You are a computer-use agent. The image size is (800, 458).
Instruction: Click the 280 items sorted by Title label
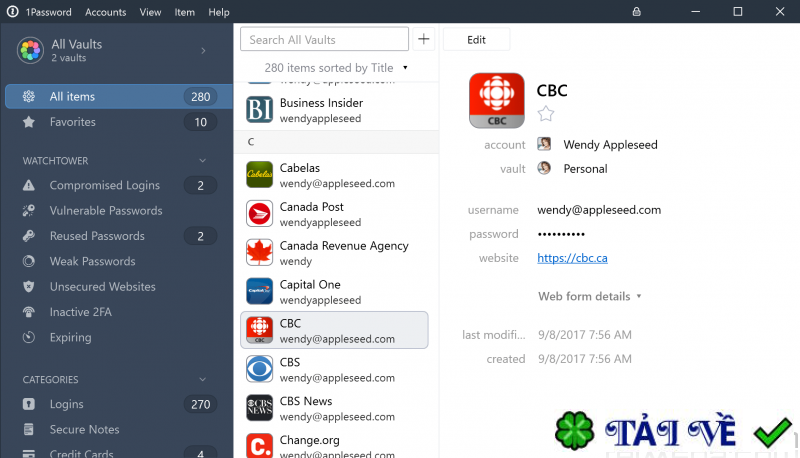pyautogui.click(x=329, y=68)
